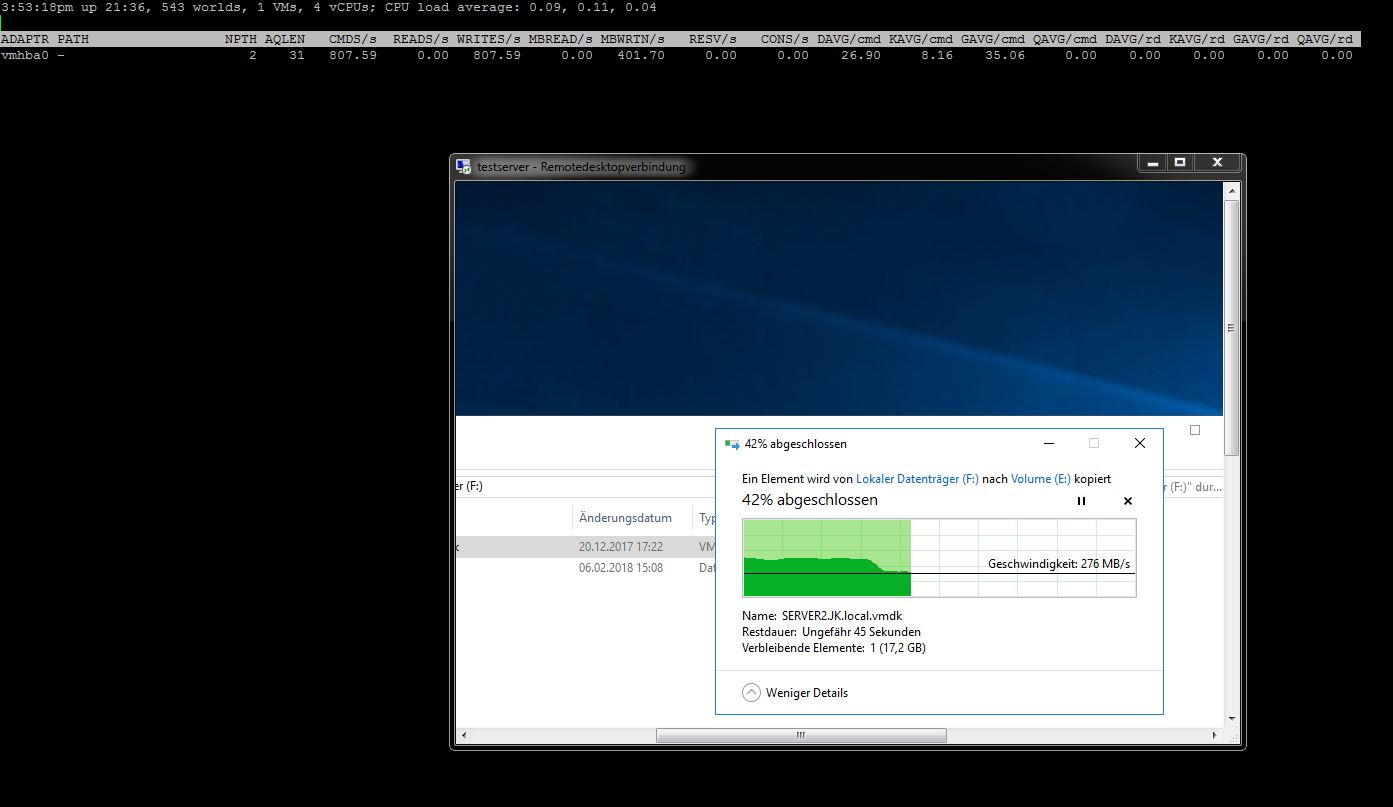The height and width of the screenshot is (807, 1393).
Task: Click the (F:) address bar in Explorer
Action: [585, 487]
